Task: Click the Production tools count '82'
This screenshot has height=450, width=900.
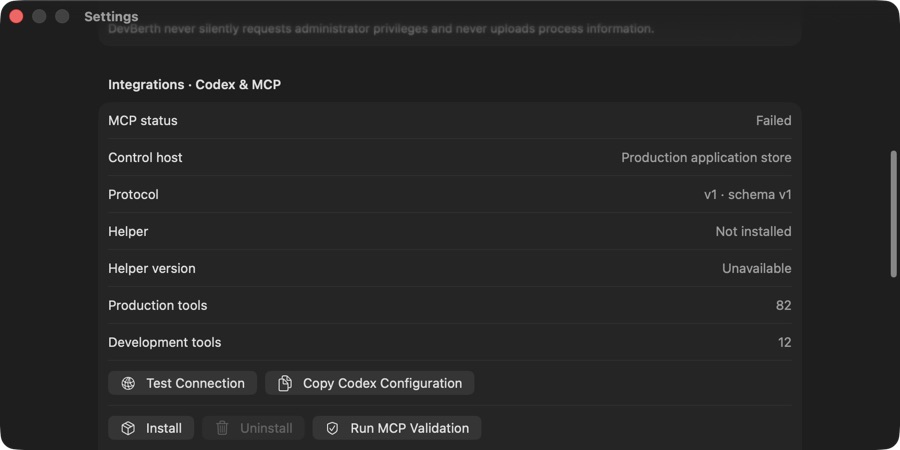Action: point(783,305)
